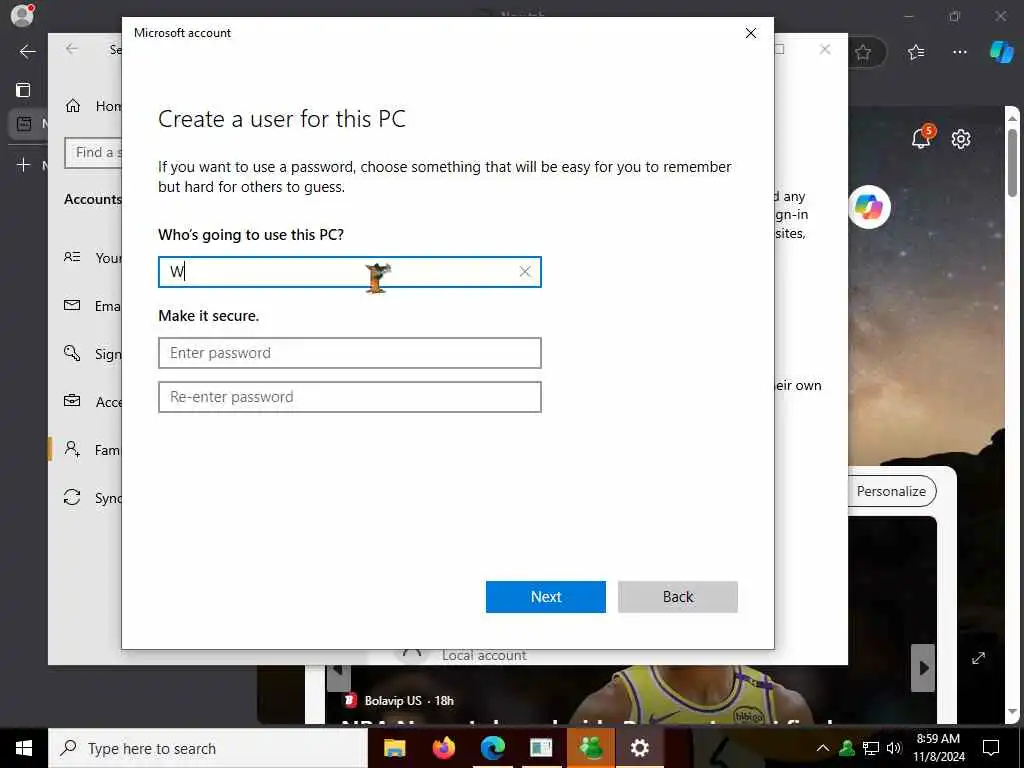Launch Firefox from the taskbar
1024x768 pixels.
pyautogui.click(x=443, y=748)
